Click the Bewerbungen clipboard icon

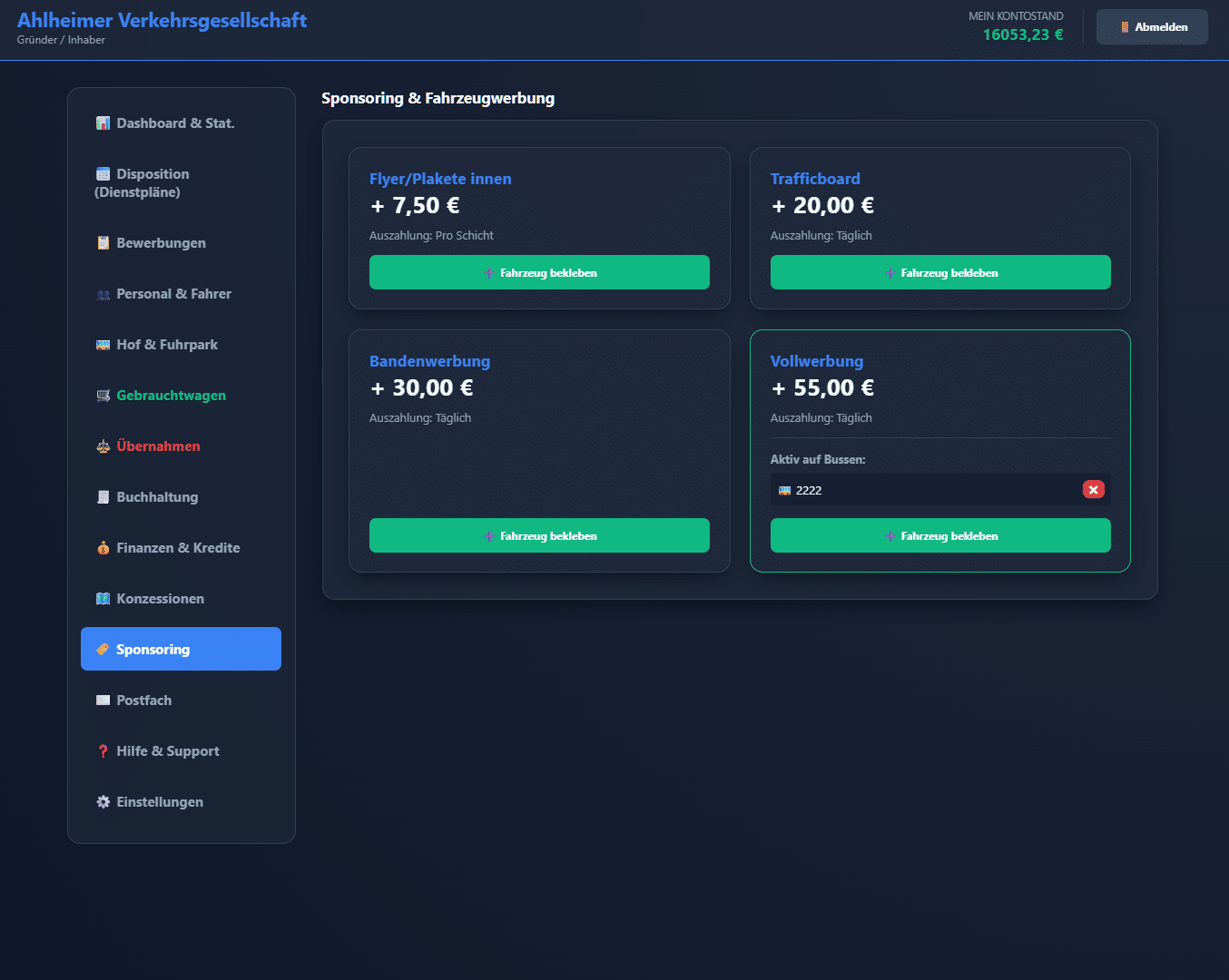click(x=103, y=243)
